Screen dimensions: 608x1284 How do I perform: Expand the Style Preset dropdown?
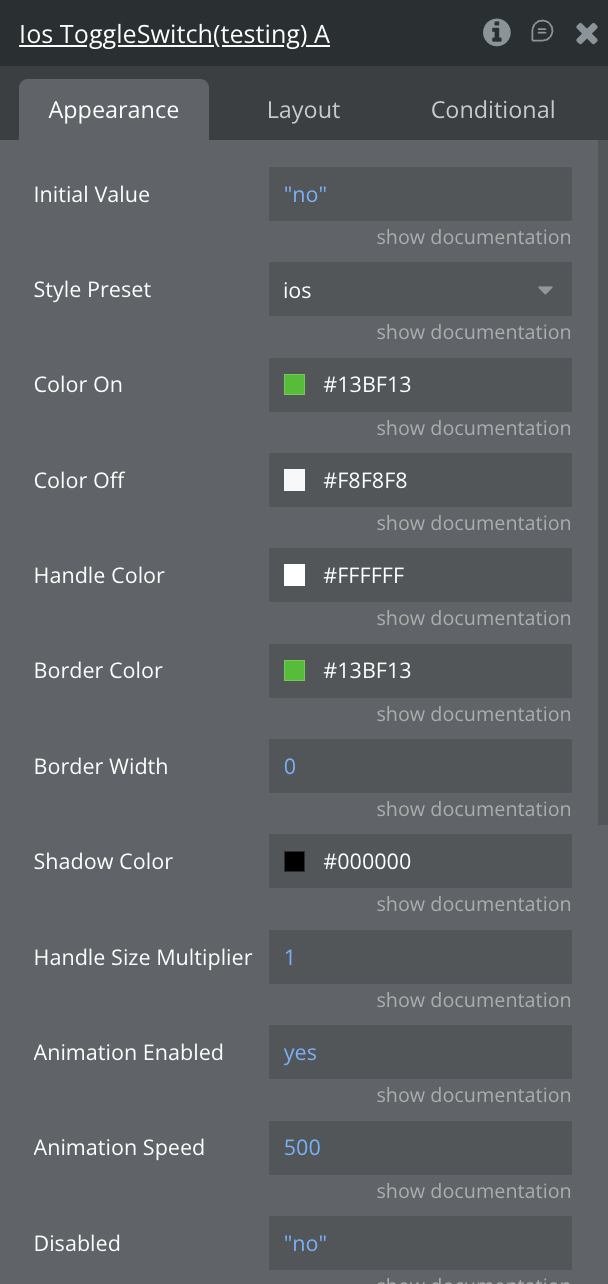pos(420,290)
